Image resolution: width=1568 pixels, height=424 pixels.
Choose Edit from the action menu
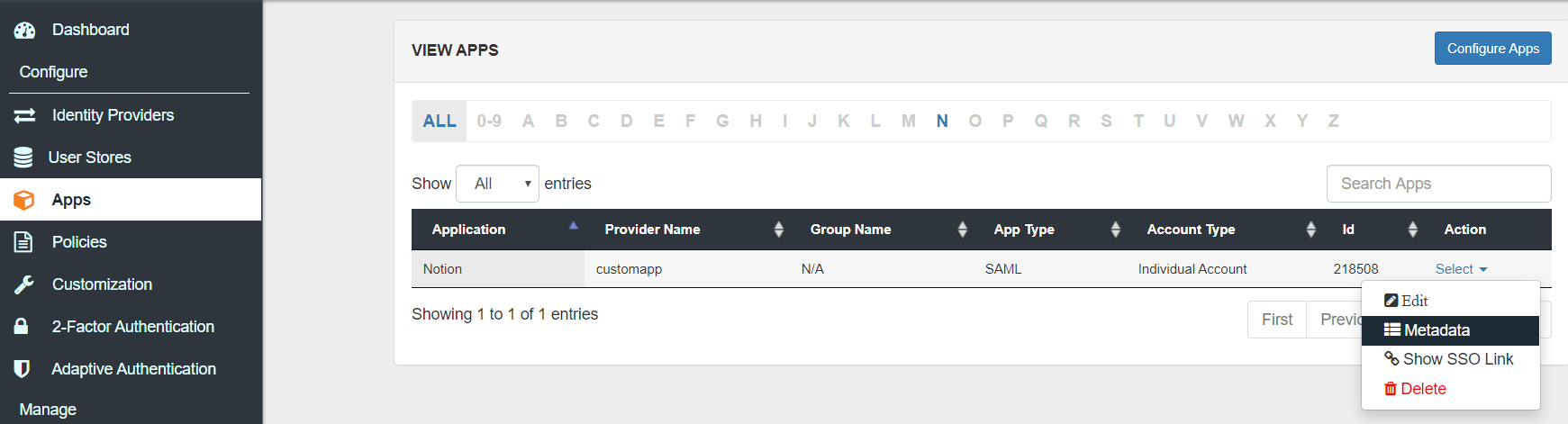point(1450,301)
